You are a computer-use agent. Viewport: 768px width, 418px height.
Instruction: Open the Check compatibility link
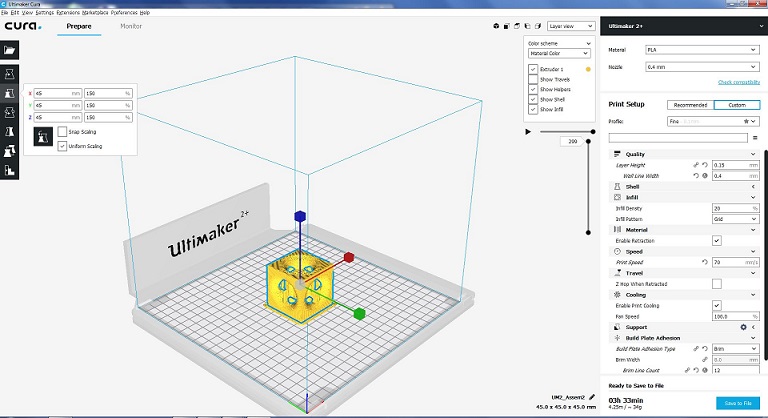pyautogui.click(x=739, y=82)
